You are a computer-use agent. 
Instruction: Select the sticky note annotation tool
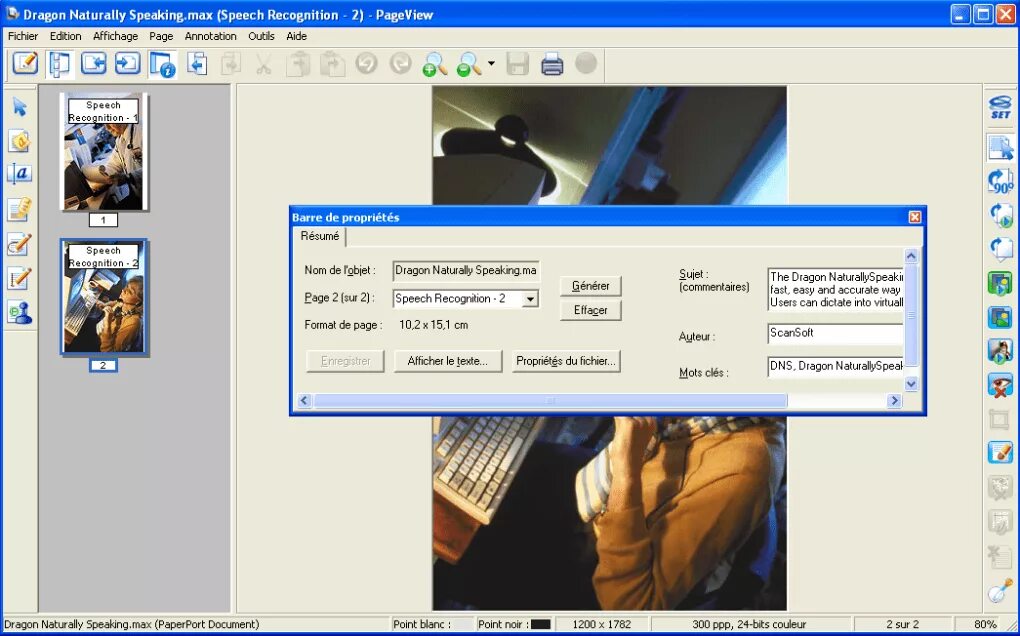coord(20,209)
